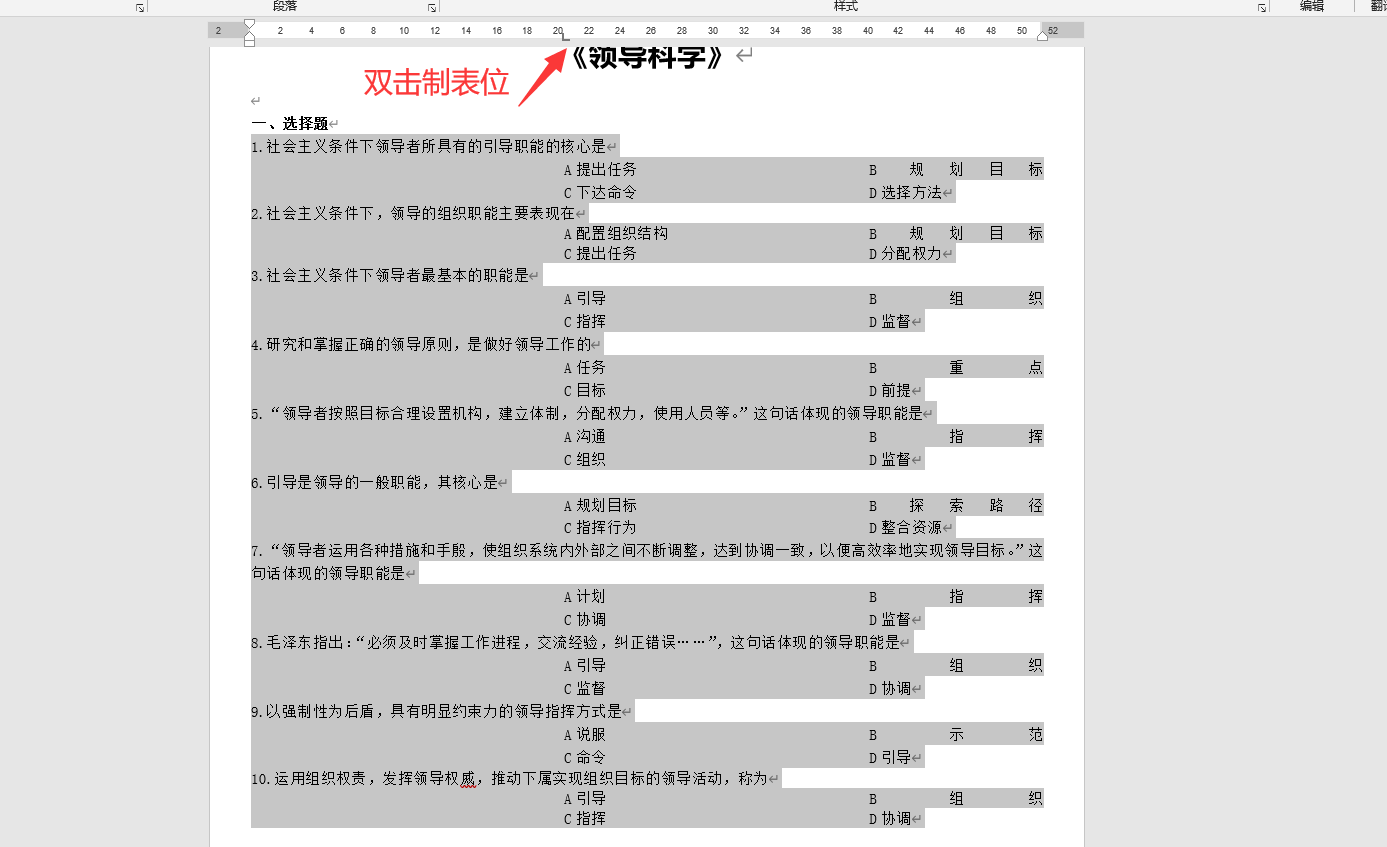Viewport: 1387px width, 847px height.
Task: Click option D 协调 under question 10
Action: click(890, 819)
